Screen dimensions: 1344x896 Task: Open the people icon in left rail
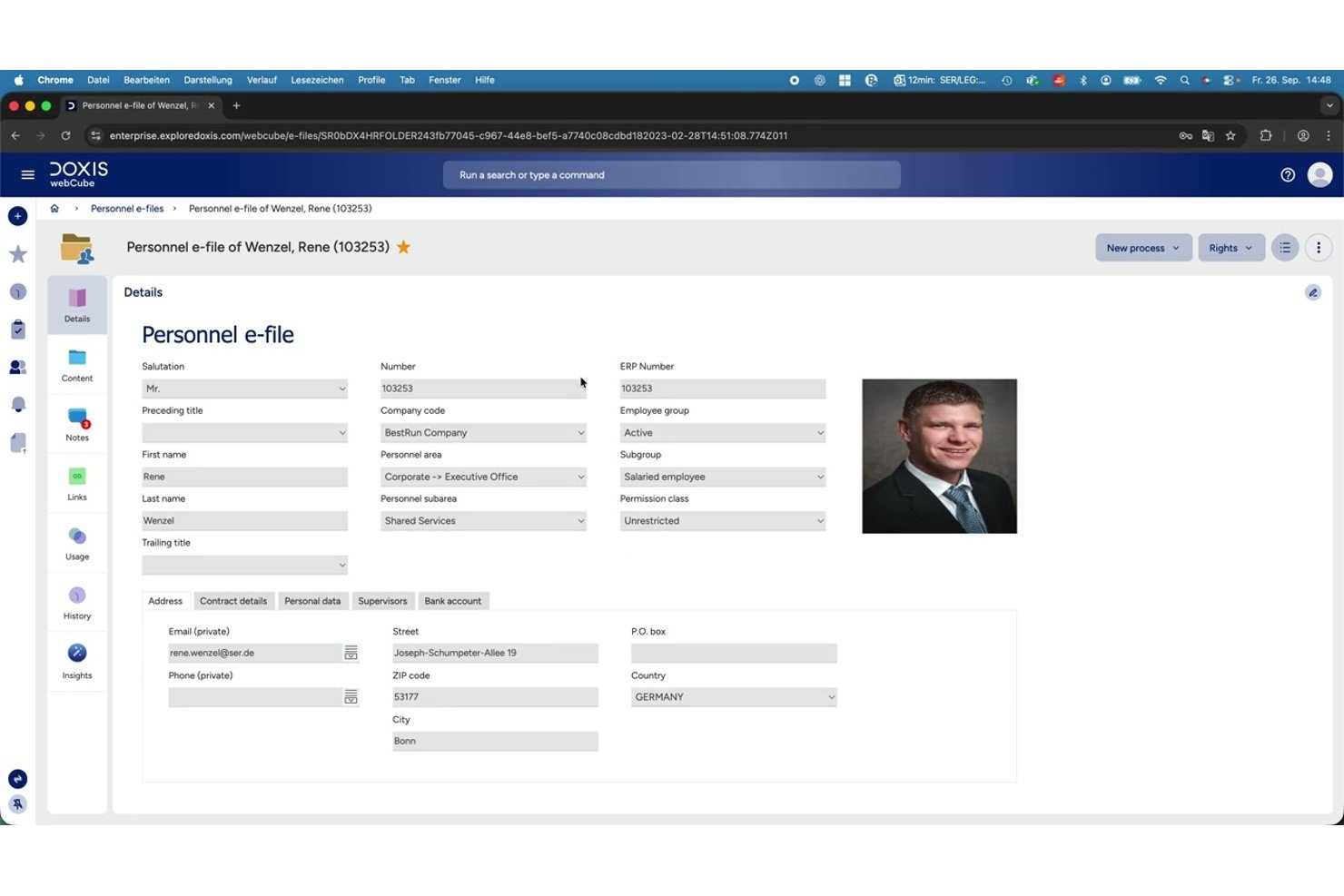(x=17, y=367)
